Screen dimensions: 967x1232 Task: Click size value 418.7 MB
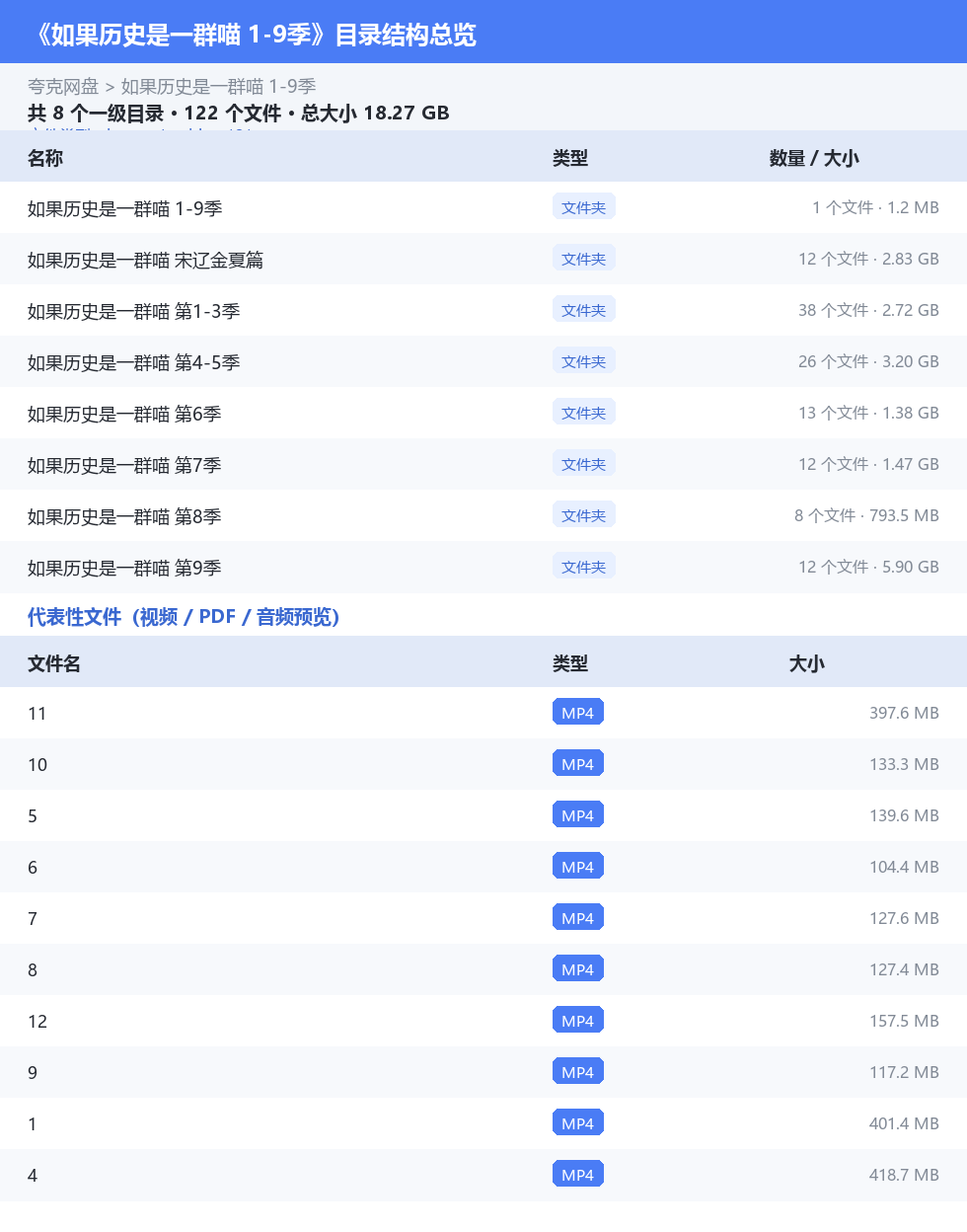pyautogui.click(x=904, y=1175)
